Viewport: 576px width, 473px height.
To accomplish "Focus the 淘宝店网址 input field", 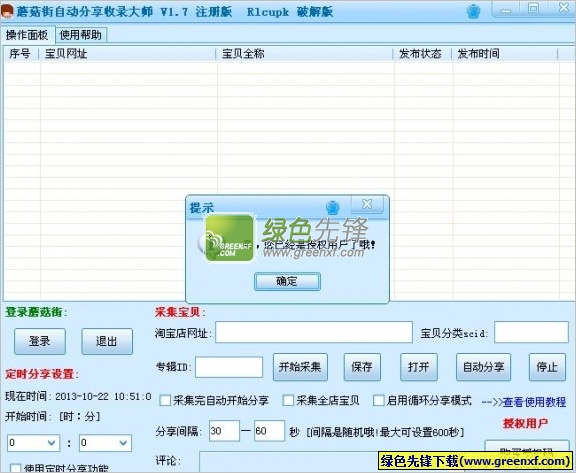I will coord(314,332).
